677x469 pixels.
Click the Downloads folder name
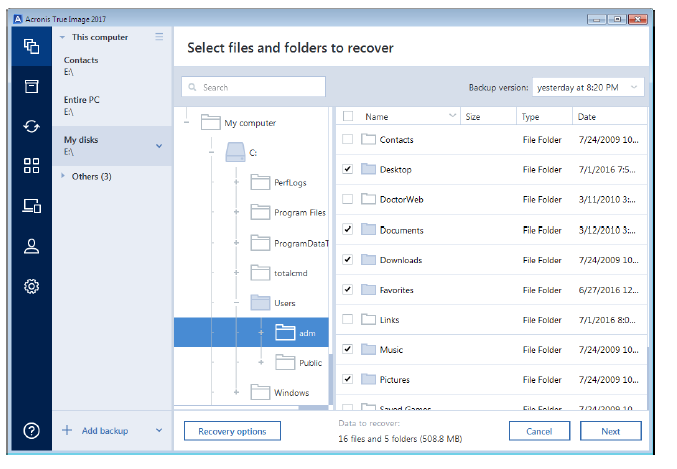(401, 260)
